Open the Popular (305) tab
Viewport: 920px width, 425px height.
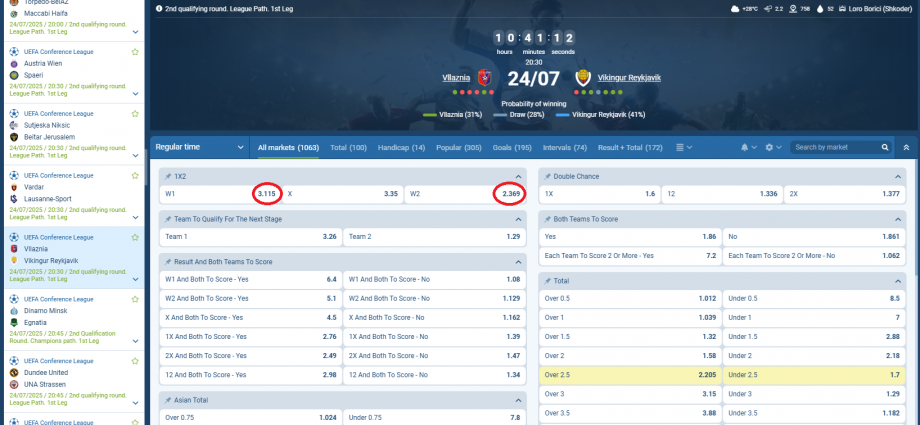(459, 147)
